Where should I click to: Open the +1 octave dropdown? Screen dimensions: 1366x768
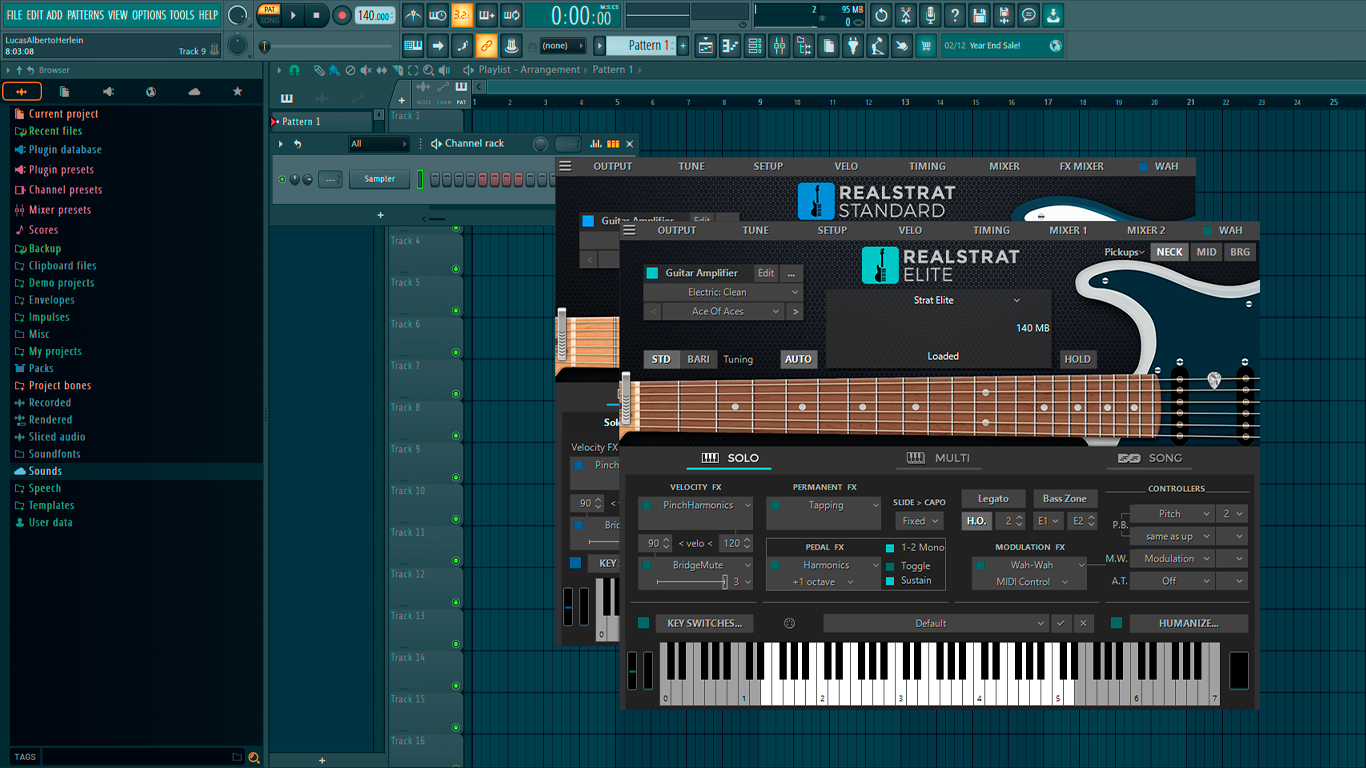[x=823, y=582]
